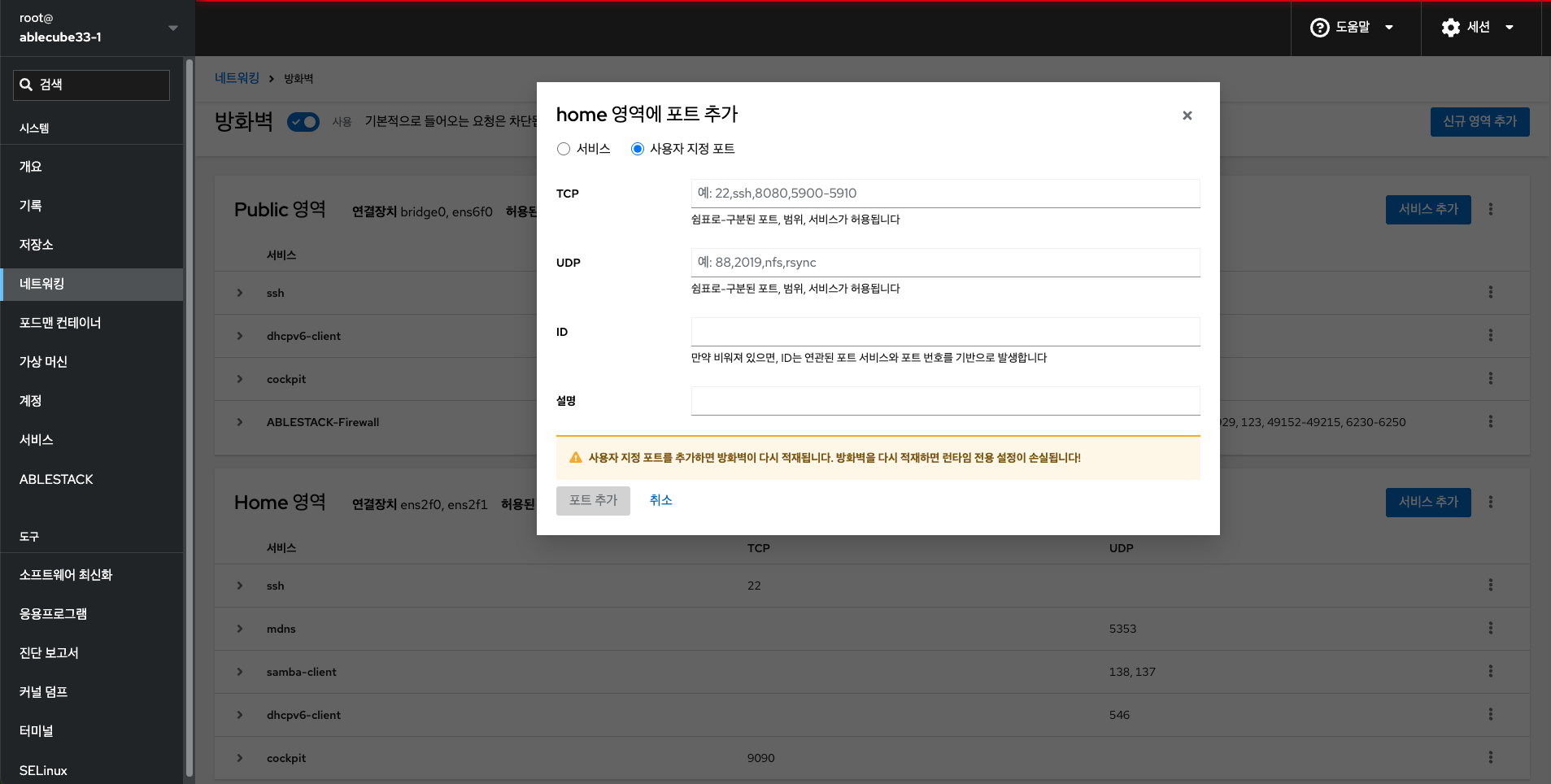This screenshot has height=784, width=1551.
Task: Open kebab menu for samba-client row
Action: click(x=1490, y=671)
